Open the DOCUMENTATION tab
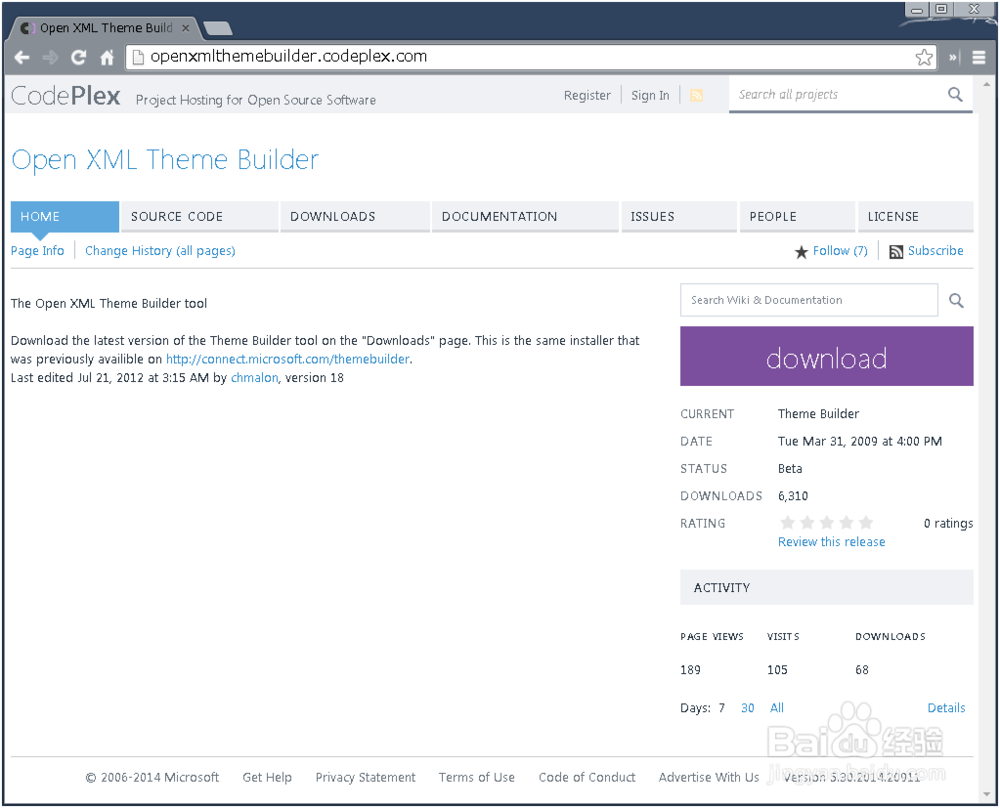Viewport: 1000px width, 808px height. [x=526, y=217]
